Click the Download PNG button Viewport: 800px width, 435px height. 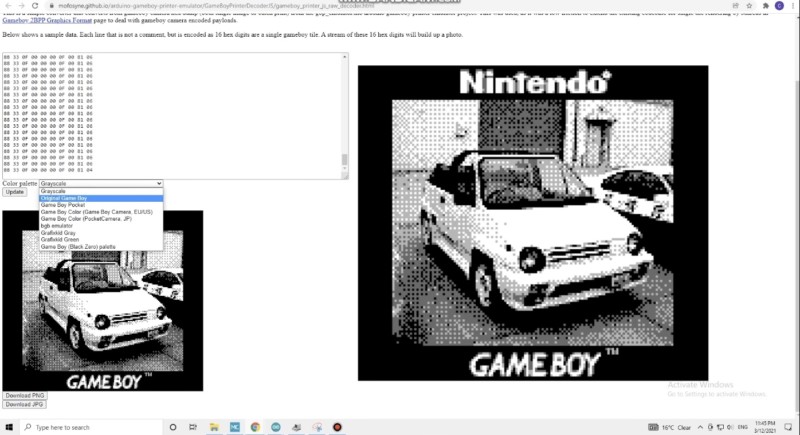tap(25, 395)
